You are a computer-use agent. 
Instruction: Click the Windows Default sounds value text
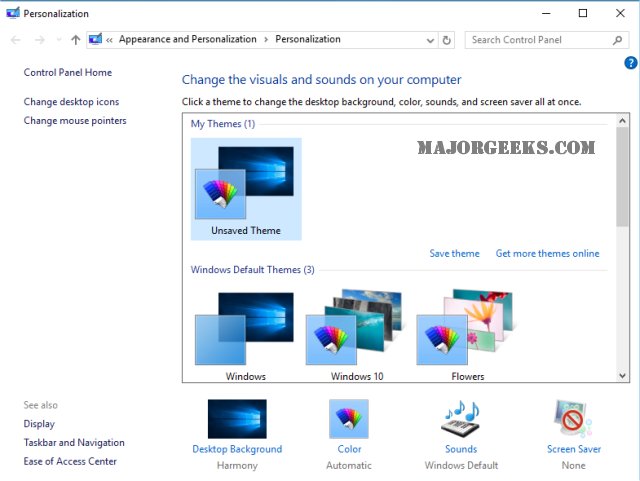(461, 465)
